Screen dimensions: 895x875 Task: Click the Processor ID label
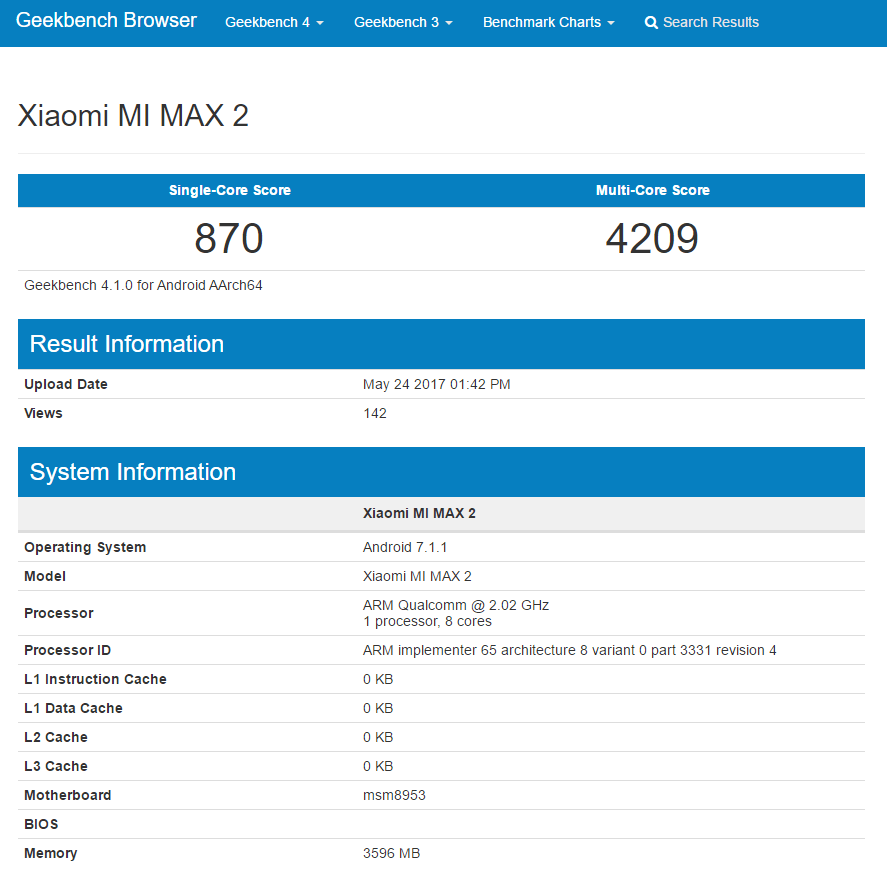tap(67, 650)
